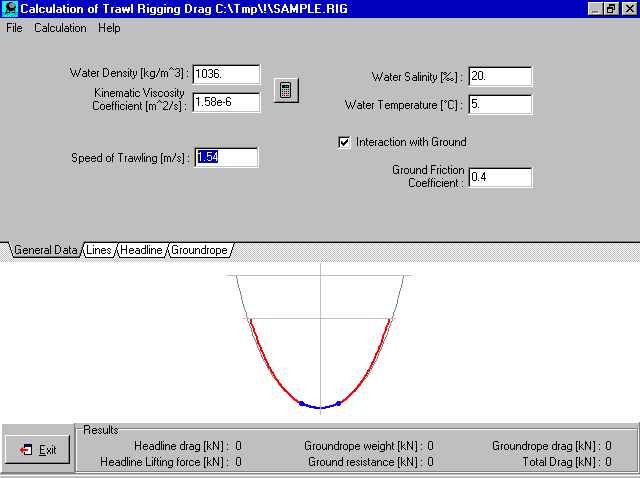The height and width of the screenshot is (478, 640).
Task: Open the Help menu
Action: coord(109,28)
